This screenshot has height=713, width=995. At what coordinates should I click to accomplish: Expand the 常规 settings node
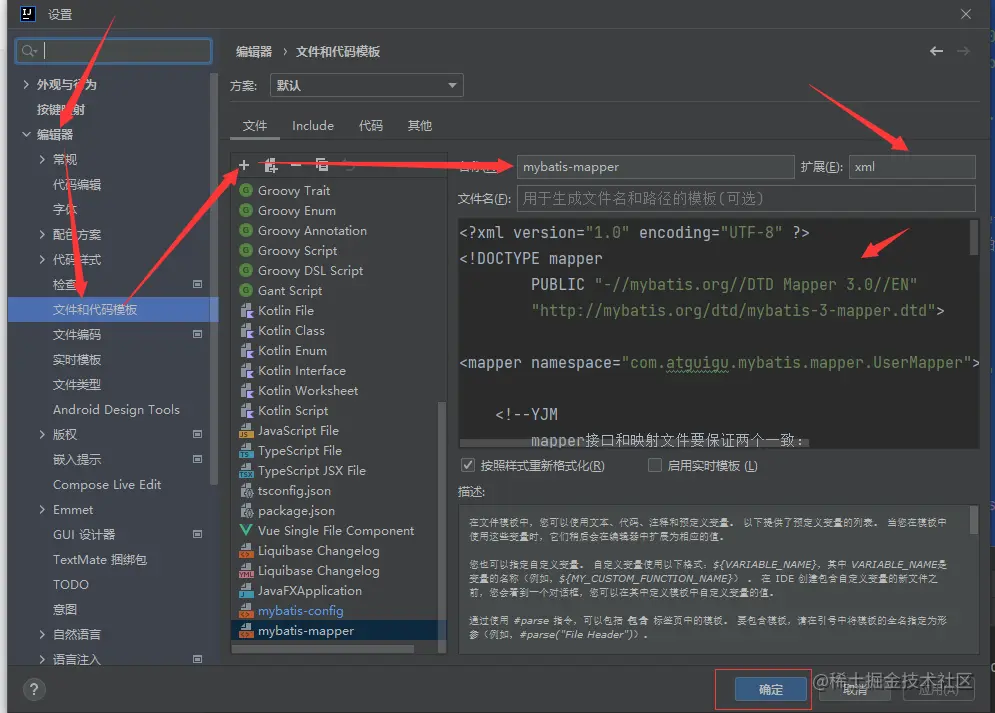coord(42,159)
